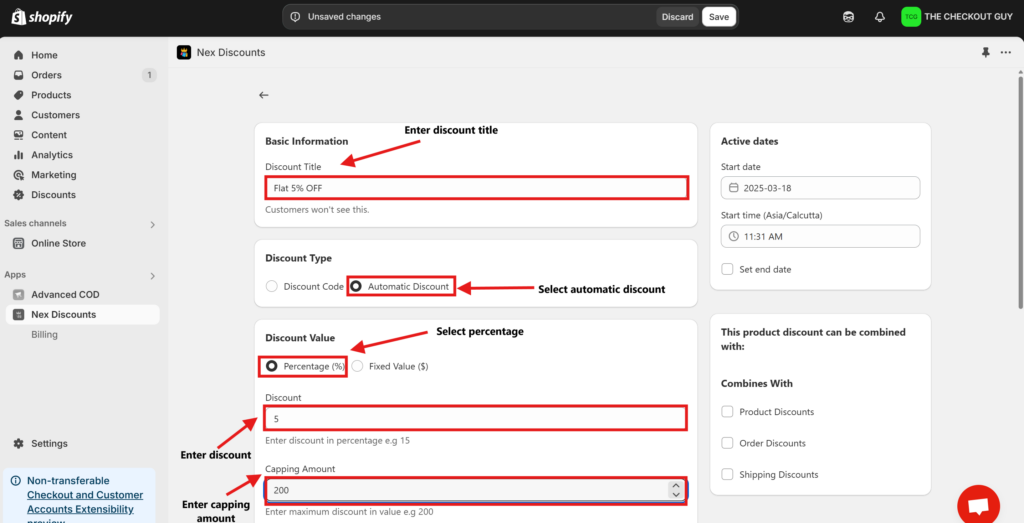Open the notifications bell icon
Viewport: 1024px width, 523px height.
[x=880, y=17]
